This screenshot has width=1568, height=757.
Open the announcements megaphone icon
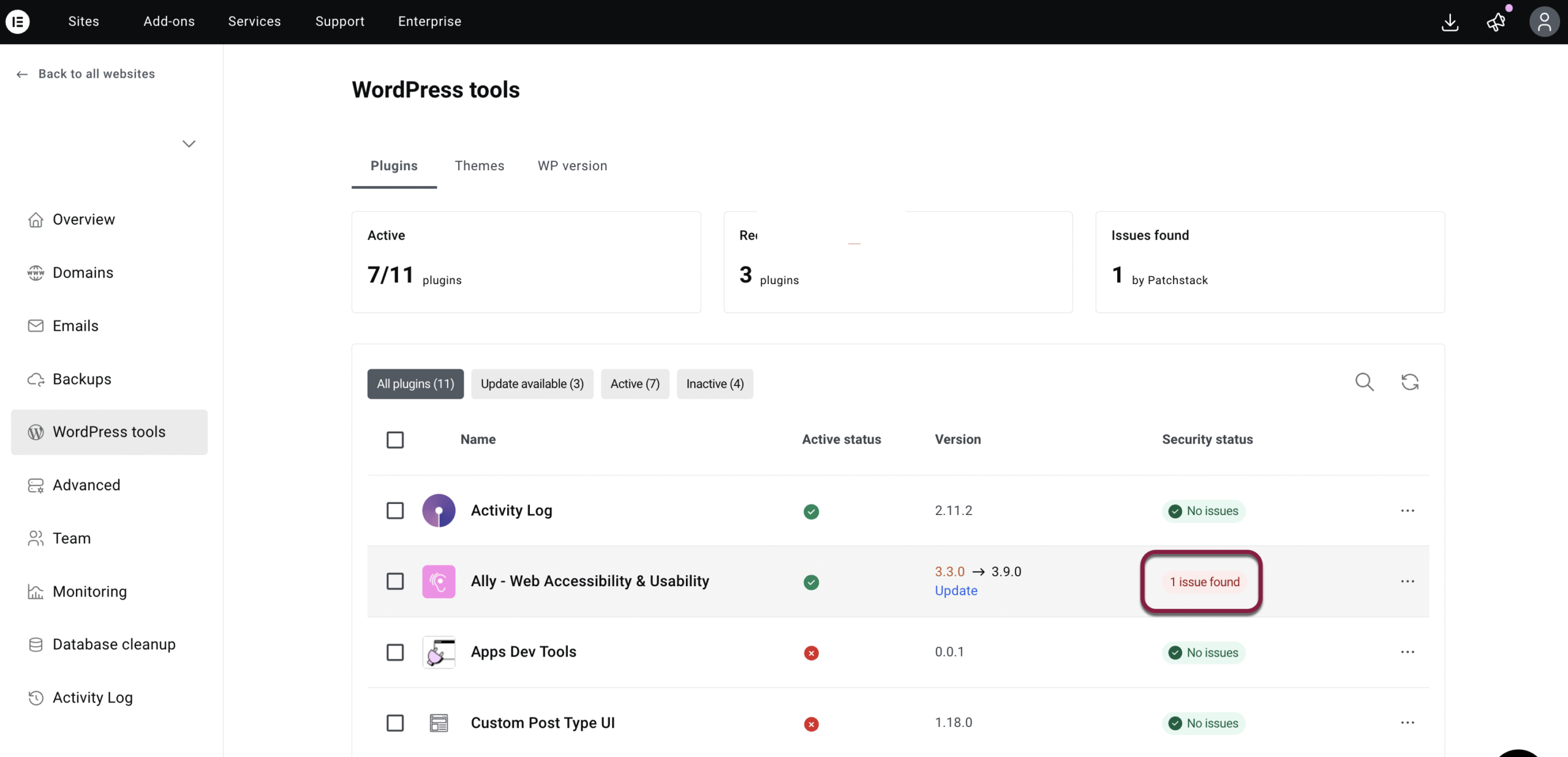(x=1496, y=22)
